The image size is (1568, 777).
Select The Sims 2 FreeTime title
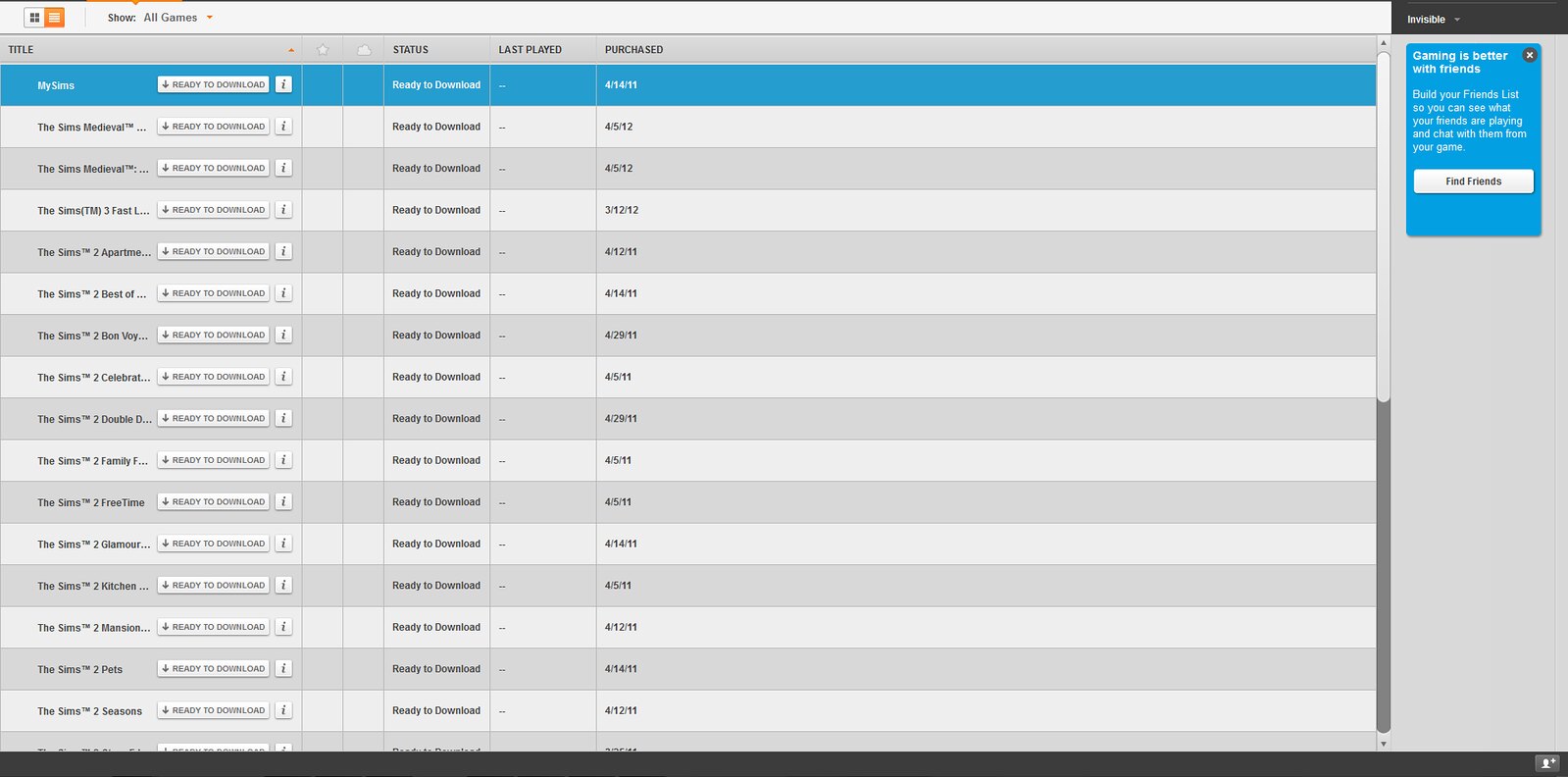click(91, 503)
